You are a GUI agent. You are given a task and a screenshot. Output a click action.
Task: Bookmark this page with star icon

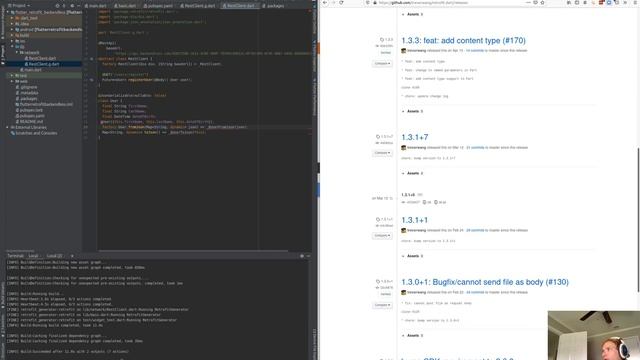tap(542, 2)
